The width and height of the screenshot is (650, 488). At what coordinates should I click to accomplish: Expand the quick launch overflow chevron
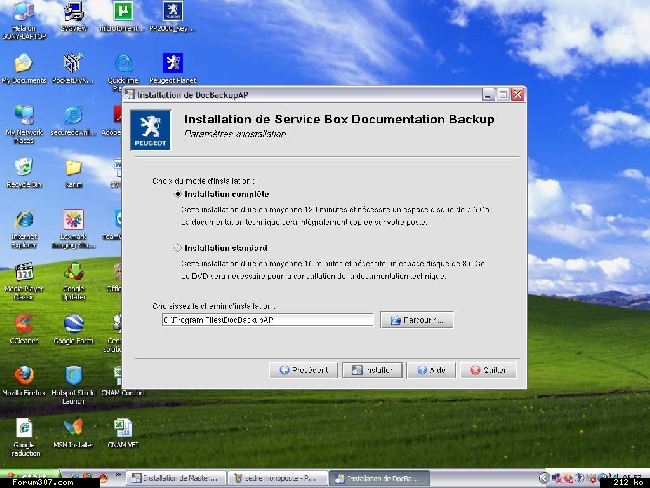click(x=118, y=475)
